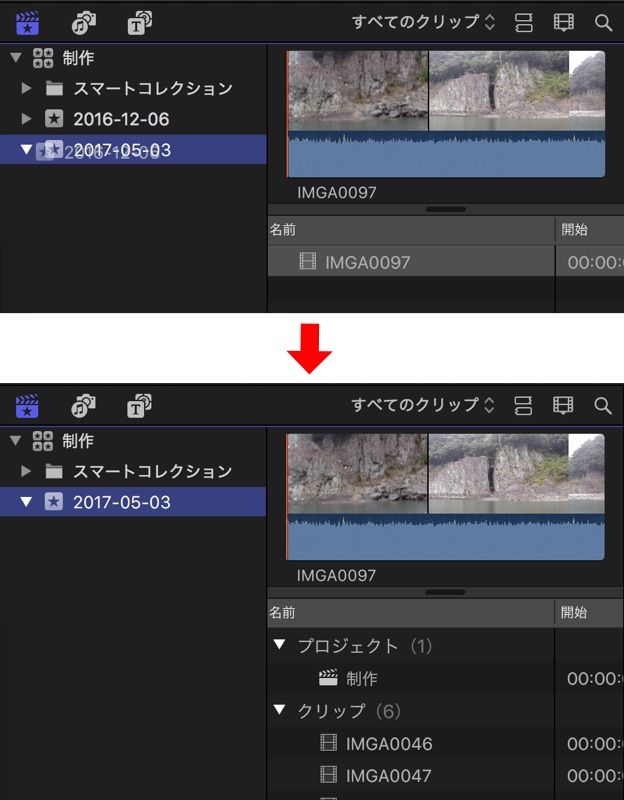Open Titles and Generators sidebar in the upper browser

point(139,22)
